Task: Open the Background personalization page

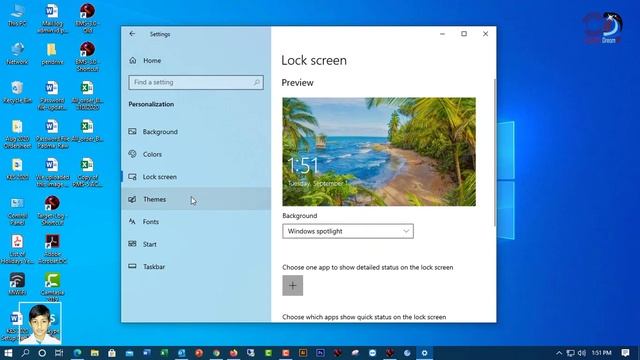Action: coord(196,132)
